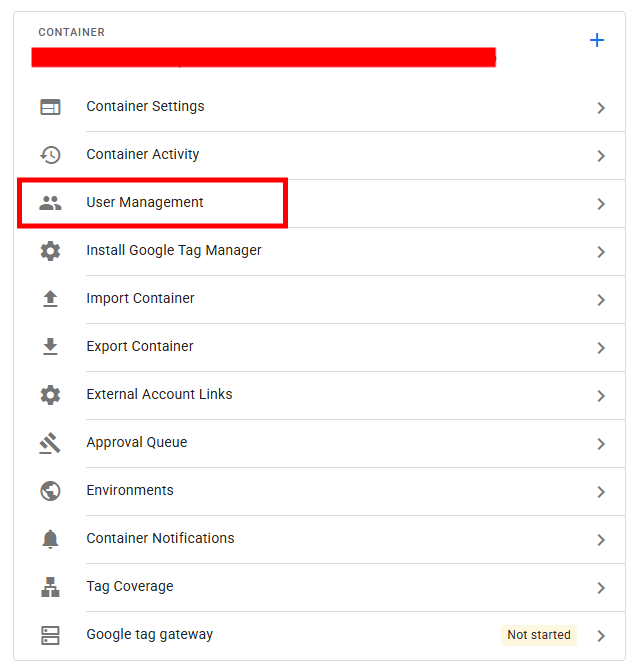The width and height of the screenshot is (638, 670).
Task: Select Install Google Tag Manager text
Action: click(x=174, y=250)
